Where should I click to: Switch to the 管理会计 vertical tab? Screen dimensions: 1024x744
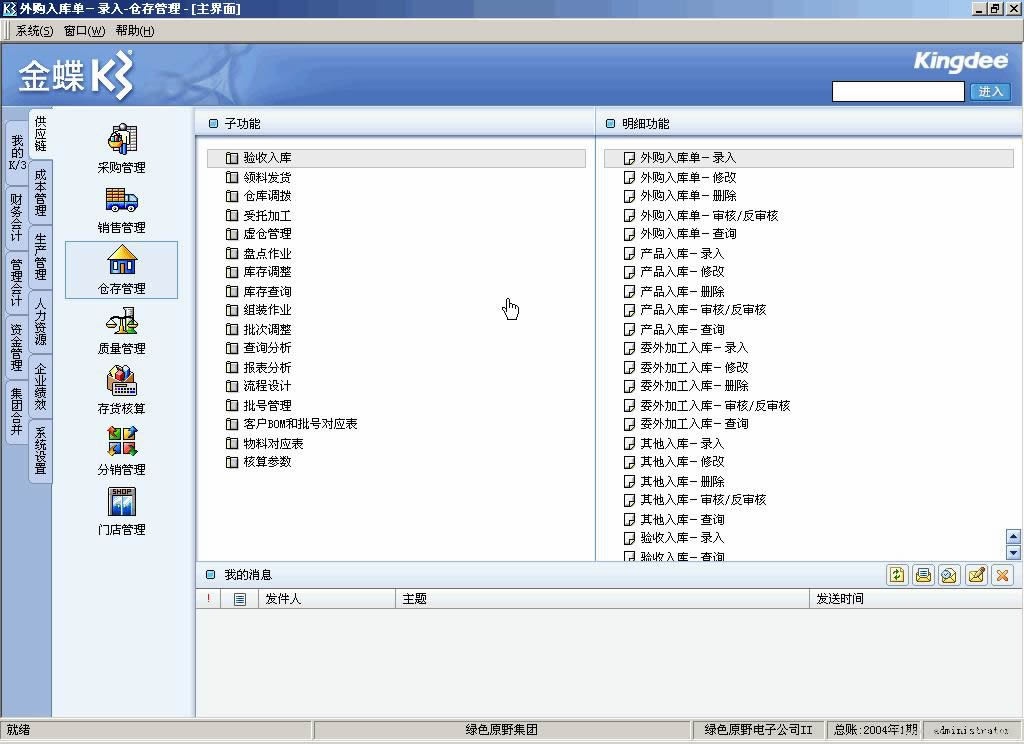[x=17, y=282]
